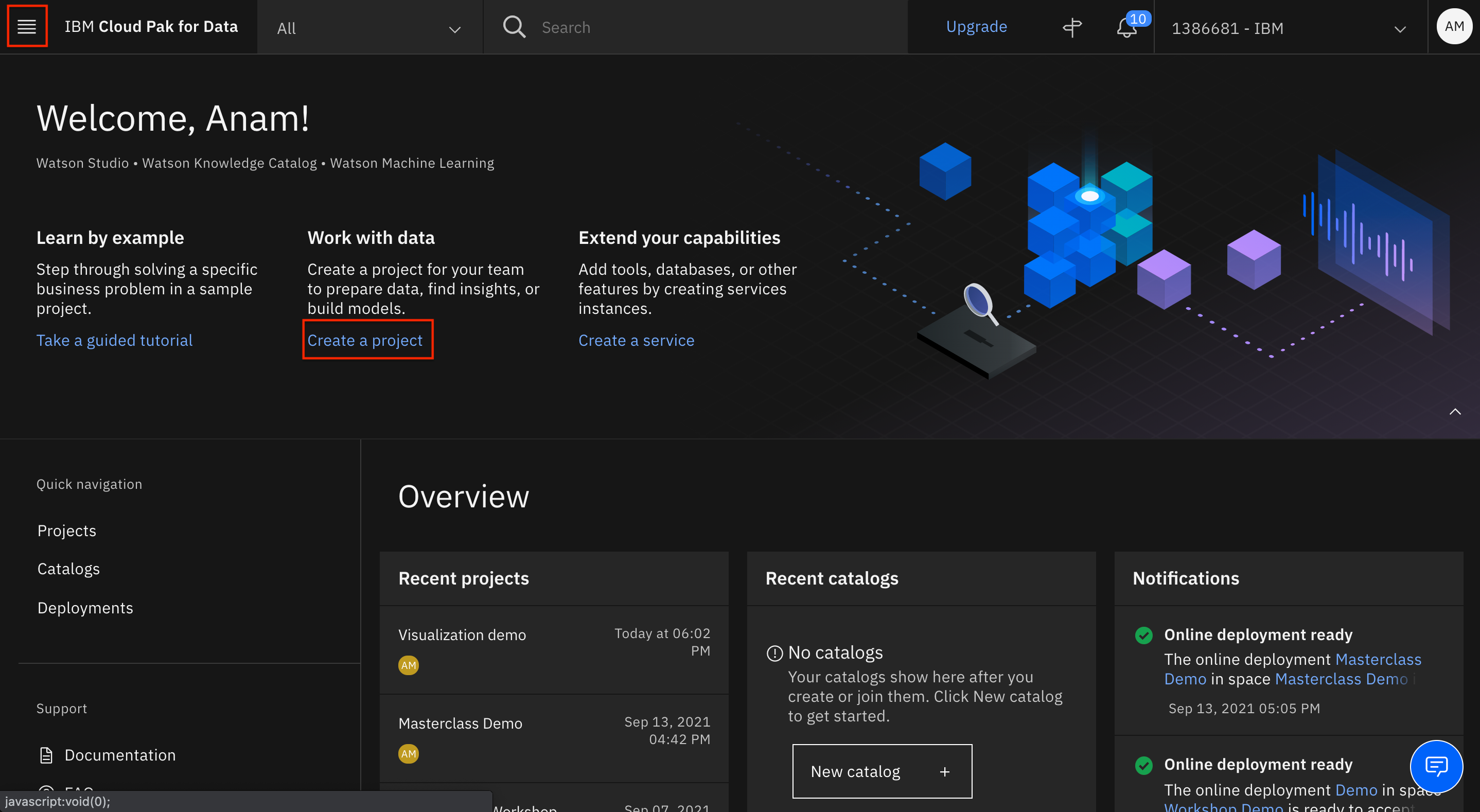This screenshot has width=1480, height=812.
Task: Click the Upgrade link
Action: coord(976,26)
